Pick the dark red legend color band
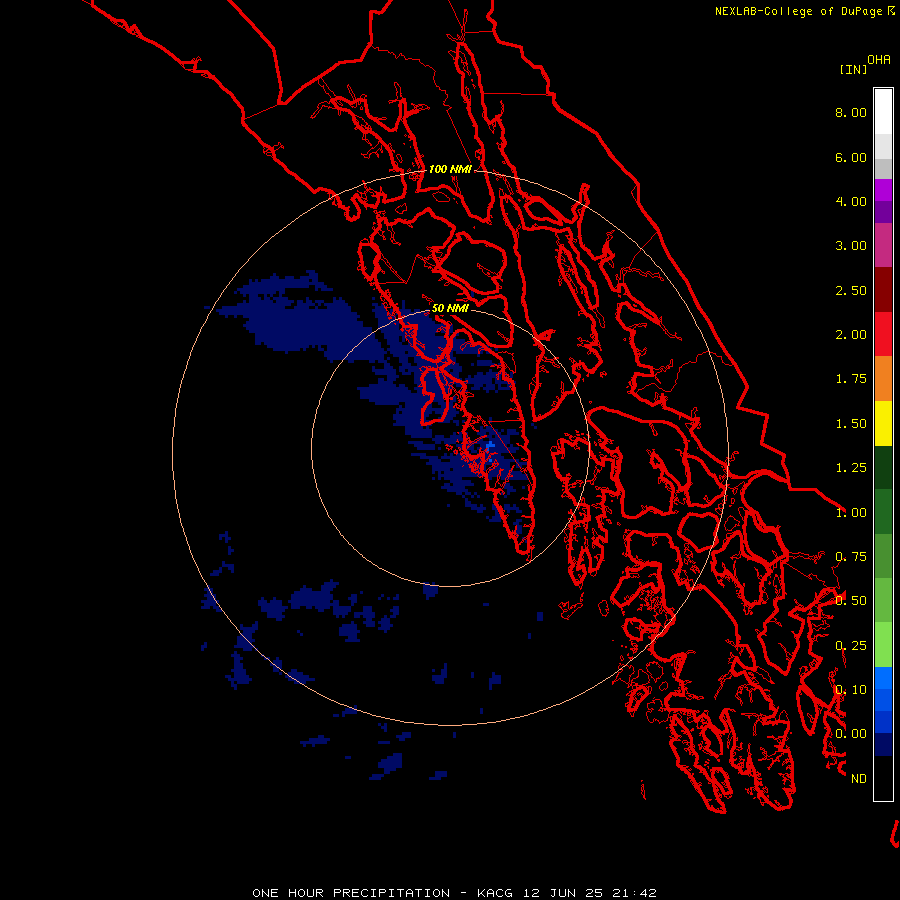900x900 pixels. (x=883, y=290)
